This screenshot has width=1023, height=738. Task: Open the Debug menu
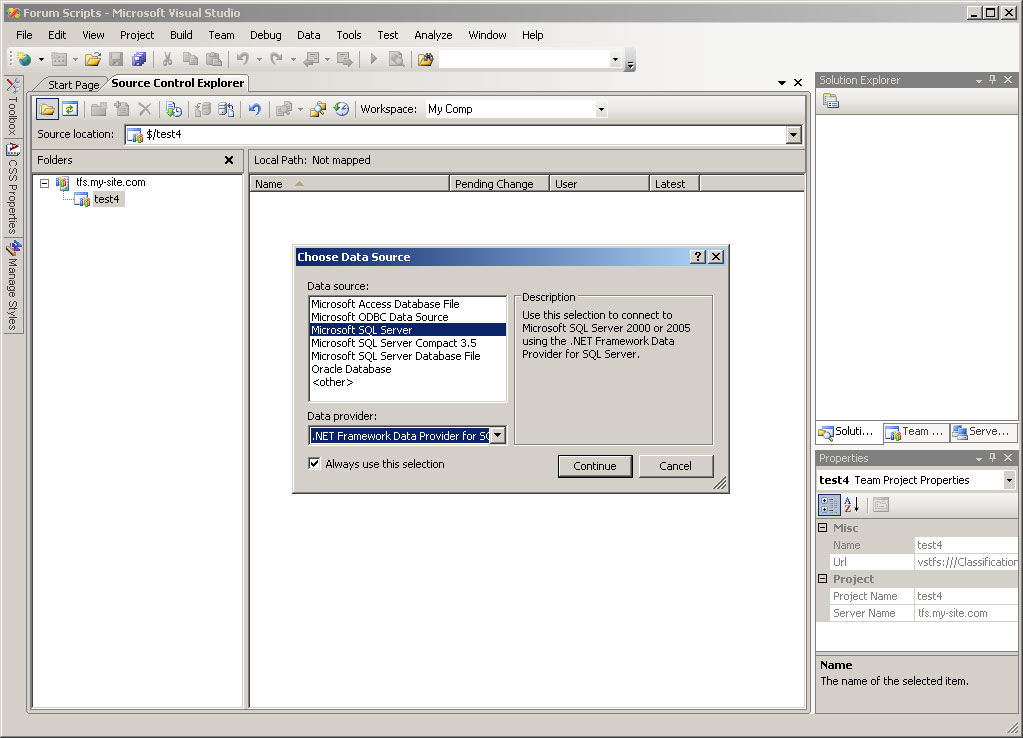(x=266, y=35)
